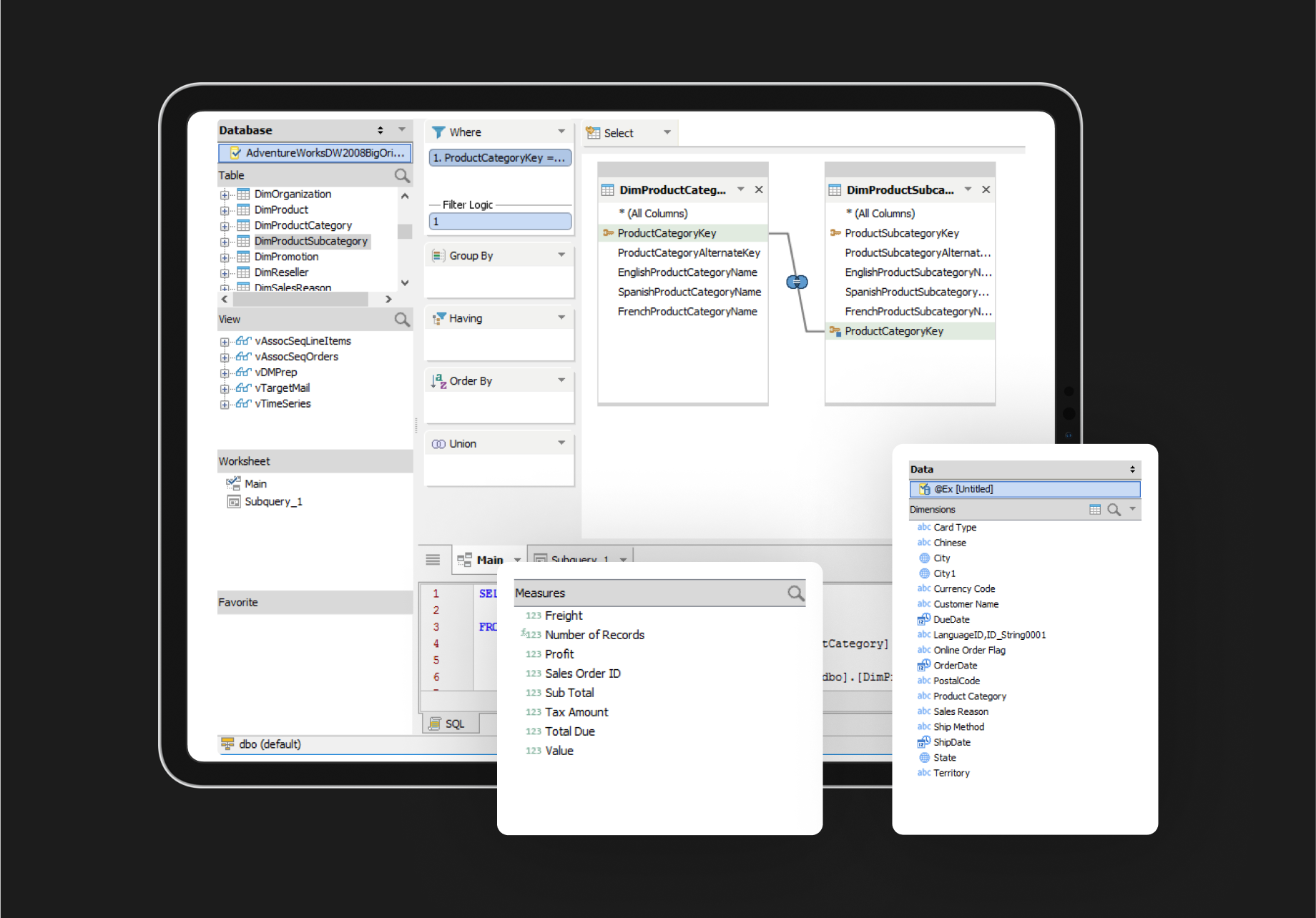Image resolution: width=1316 pixels, height=918 pixels.
Task: Click the Table search magnifier icon
Action: 402,176
